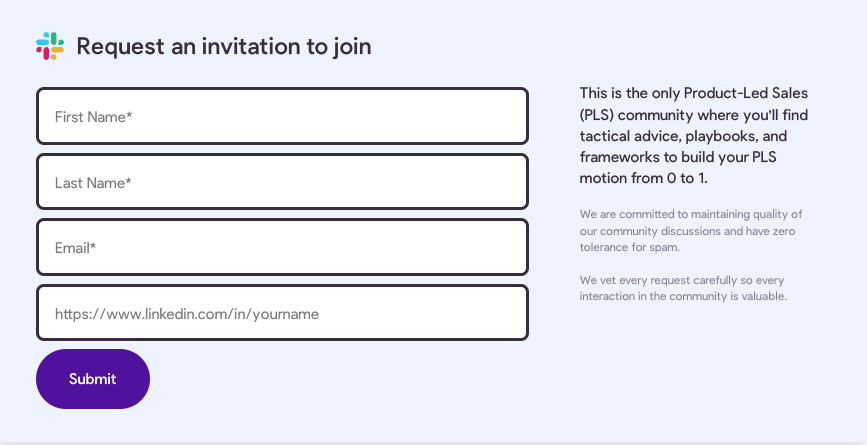Click 'interaction in the community is valuable' line
This screenshot has height=445, width=867.
click(x=683, y=296)
